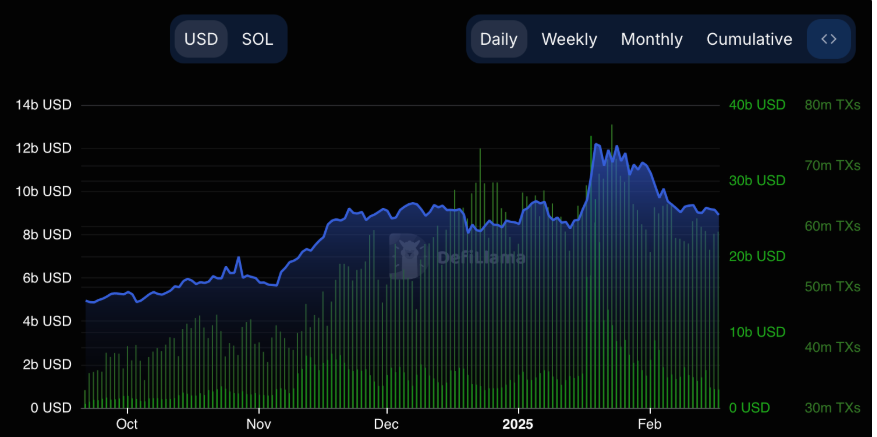The width and height of the screenshot is (877, 437).
Task: Click the bold 2025 year marker
Action: pos(517,424)
